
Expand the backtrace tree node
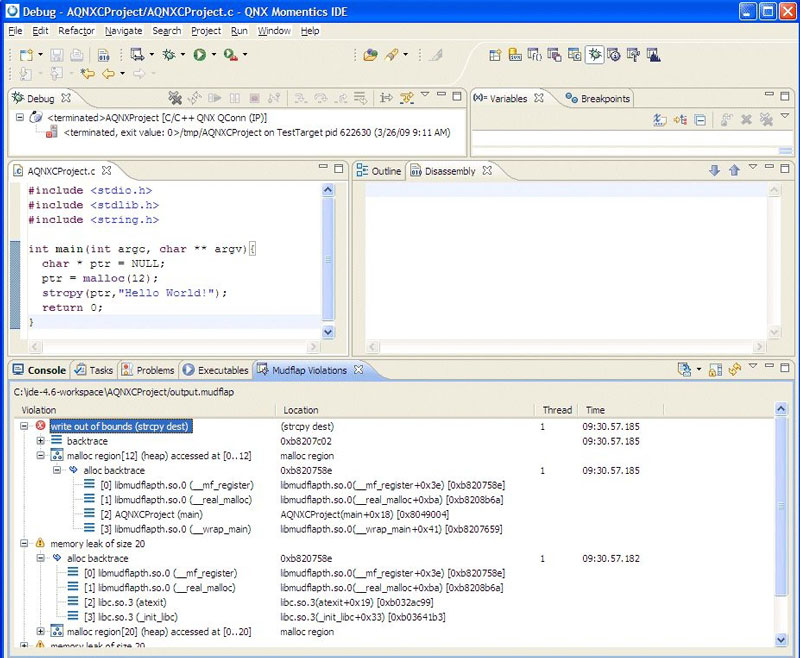tap(40, 441)
